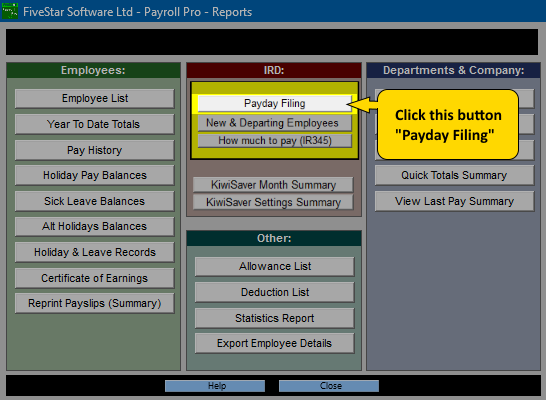The width and height of the screenshot is (546, 400).
Task: Open KiwiSaver Settings Summary
Action: [x=273, y=202]
